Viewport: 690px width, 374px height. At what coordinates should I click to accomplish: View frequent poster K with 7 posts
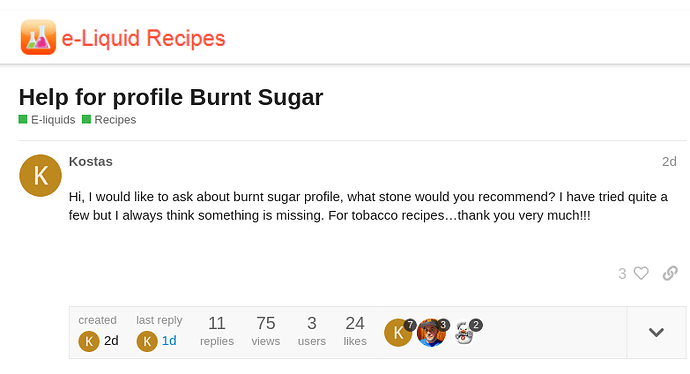coord(398,333)
